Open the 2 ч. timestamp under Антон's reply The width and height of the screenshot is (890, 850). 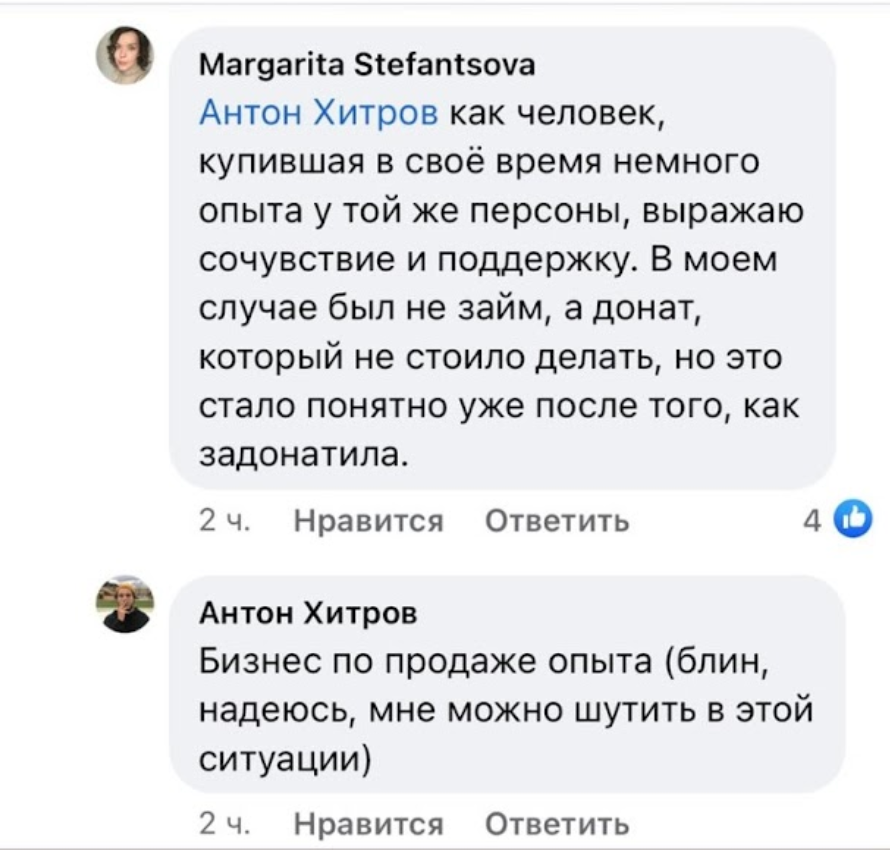tap(224, 823)
